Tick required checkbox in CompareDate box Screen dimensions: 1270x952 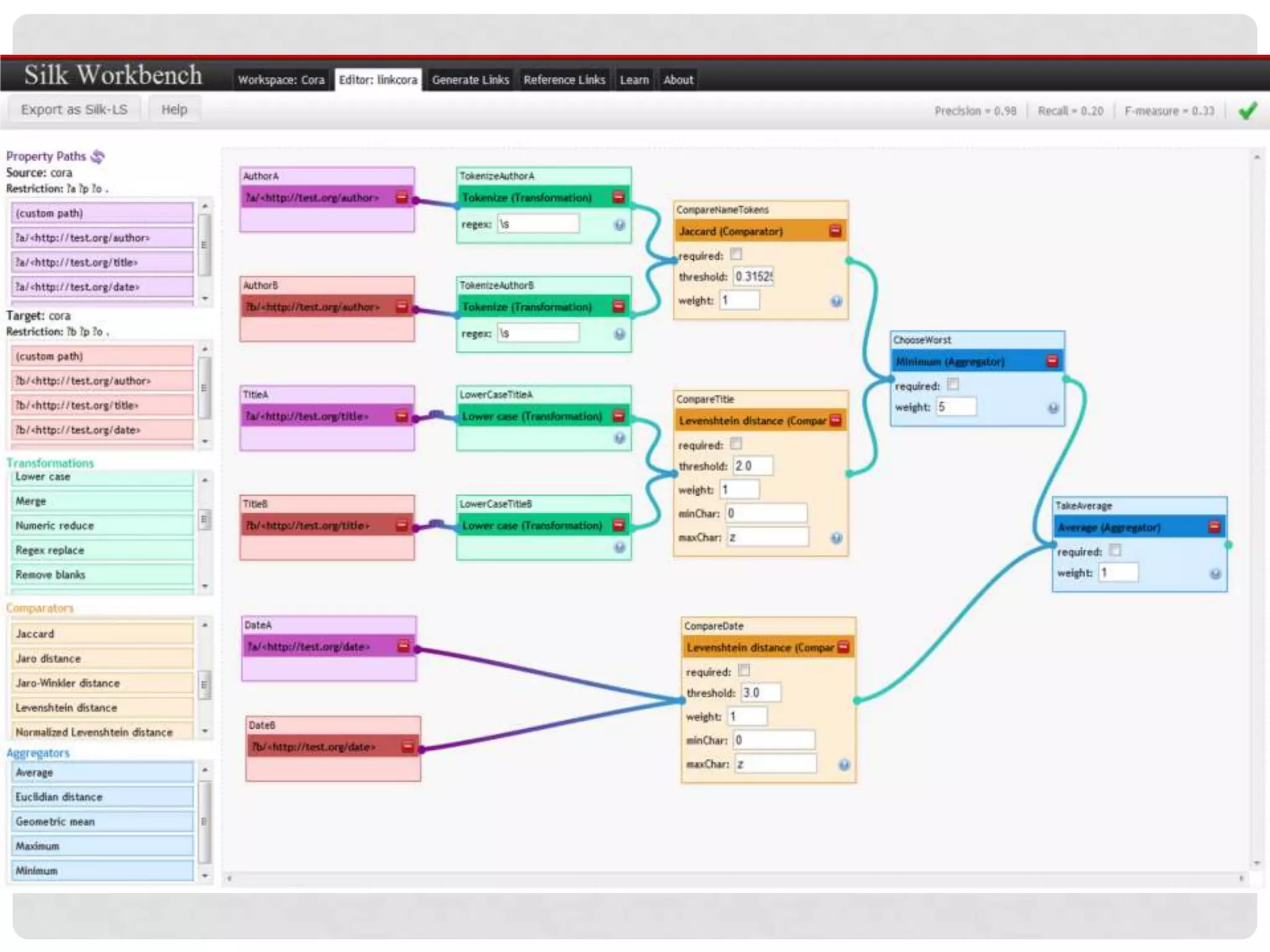(744, 670)
